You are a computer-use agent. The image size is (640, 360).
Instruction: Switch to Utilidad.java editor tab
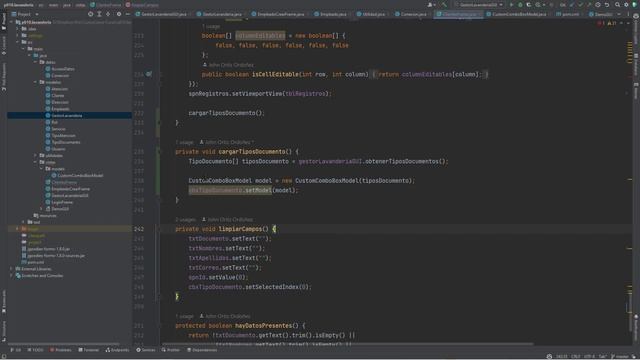coord(371,14)
